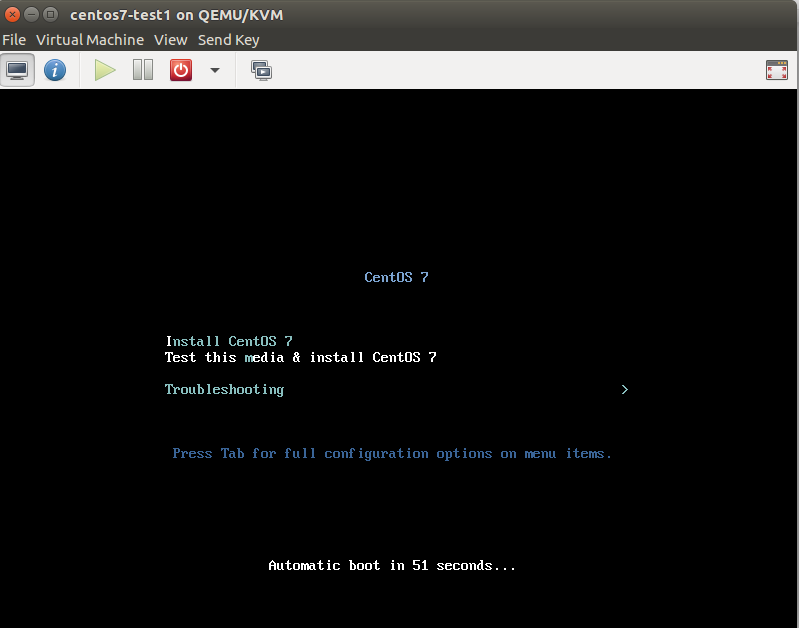Select Test this media & install CentOS 7
799x628 pixels.
(301, 357)
